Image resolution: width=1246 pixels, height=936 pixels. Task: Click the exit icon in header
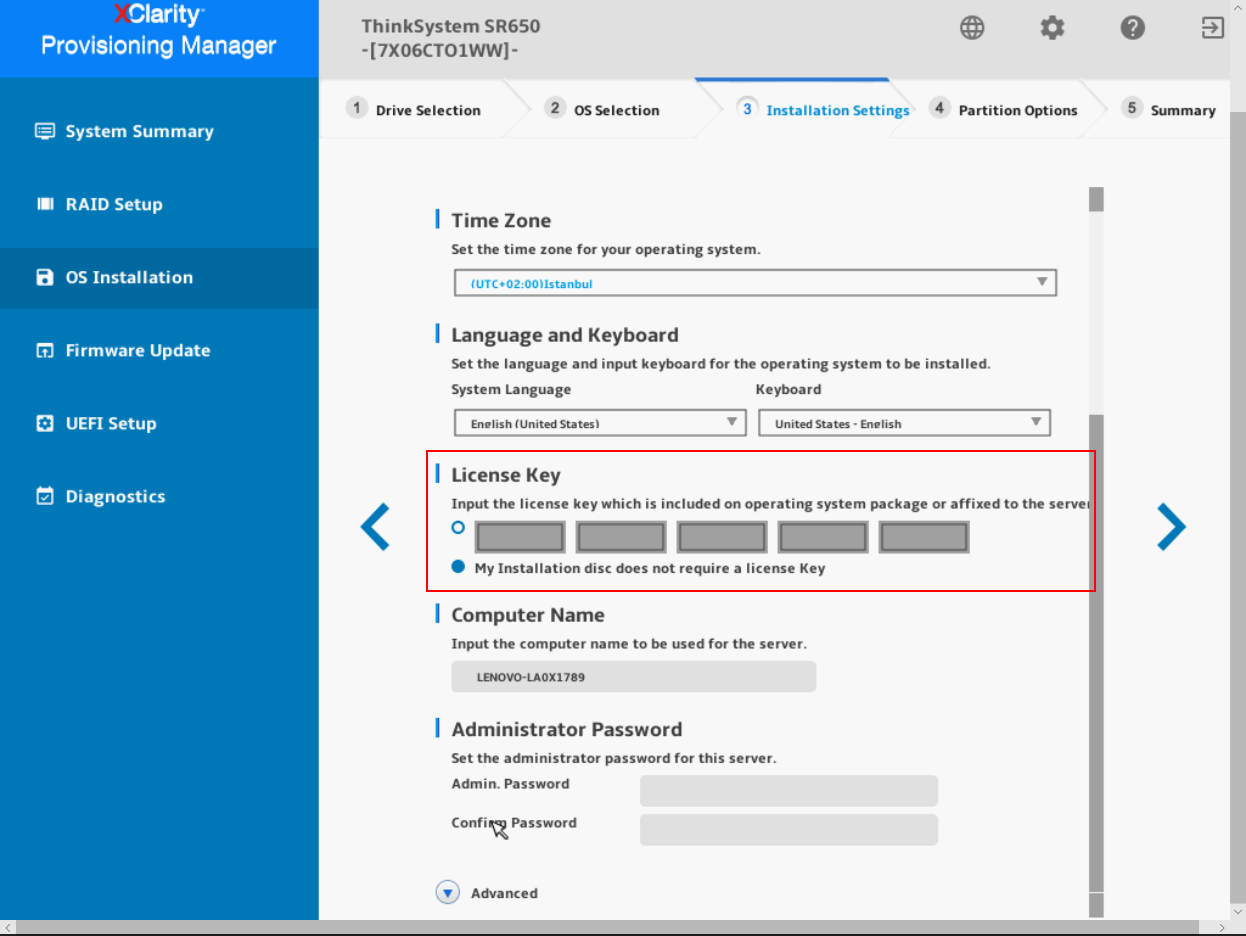point(1212,28)
